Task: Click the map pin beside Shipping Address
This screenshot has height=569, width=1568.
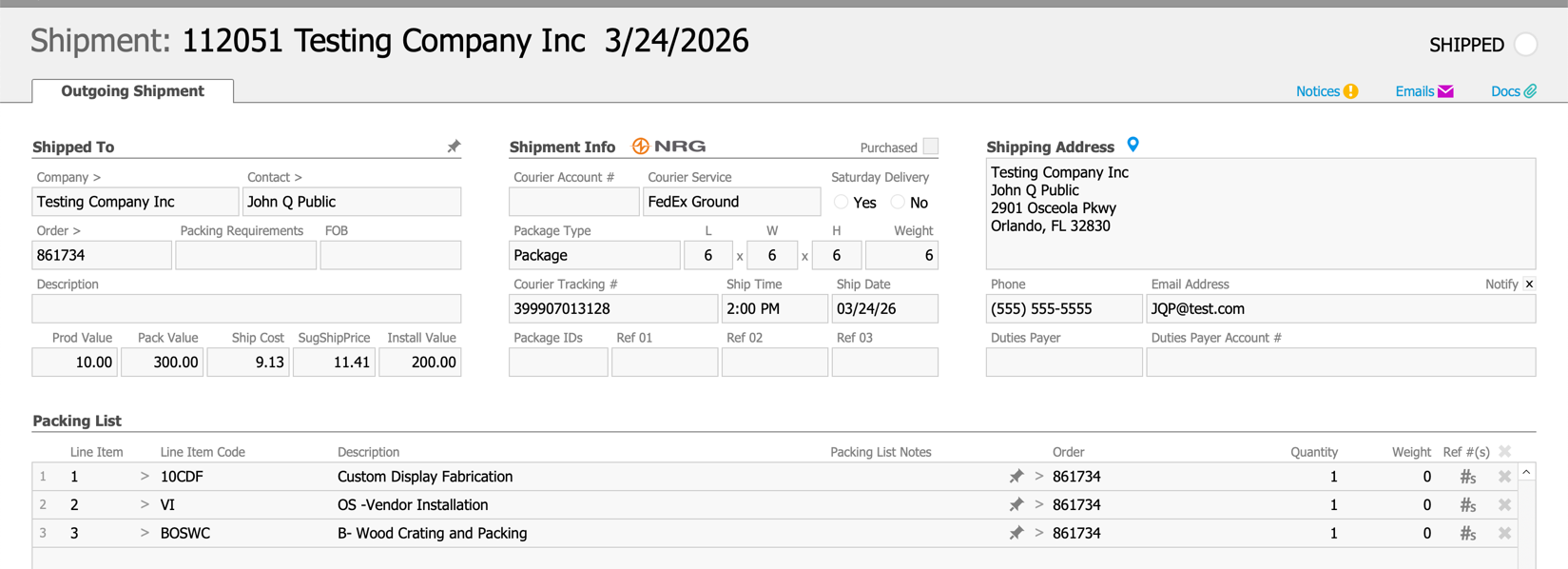Action: (x=1132, y=145)
